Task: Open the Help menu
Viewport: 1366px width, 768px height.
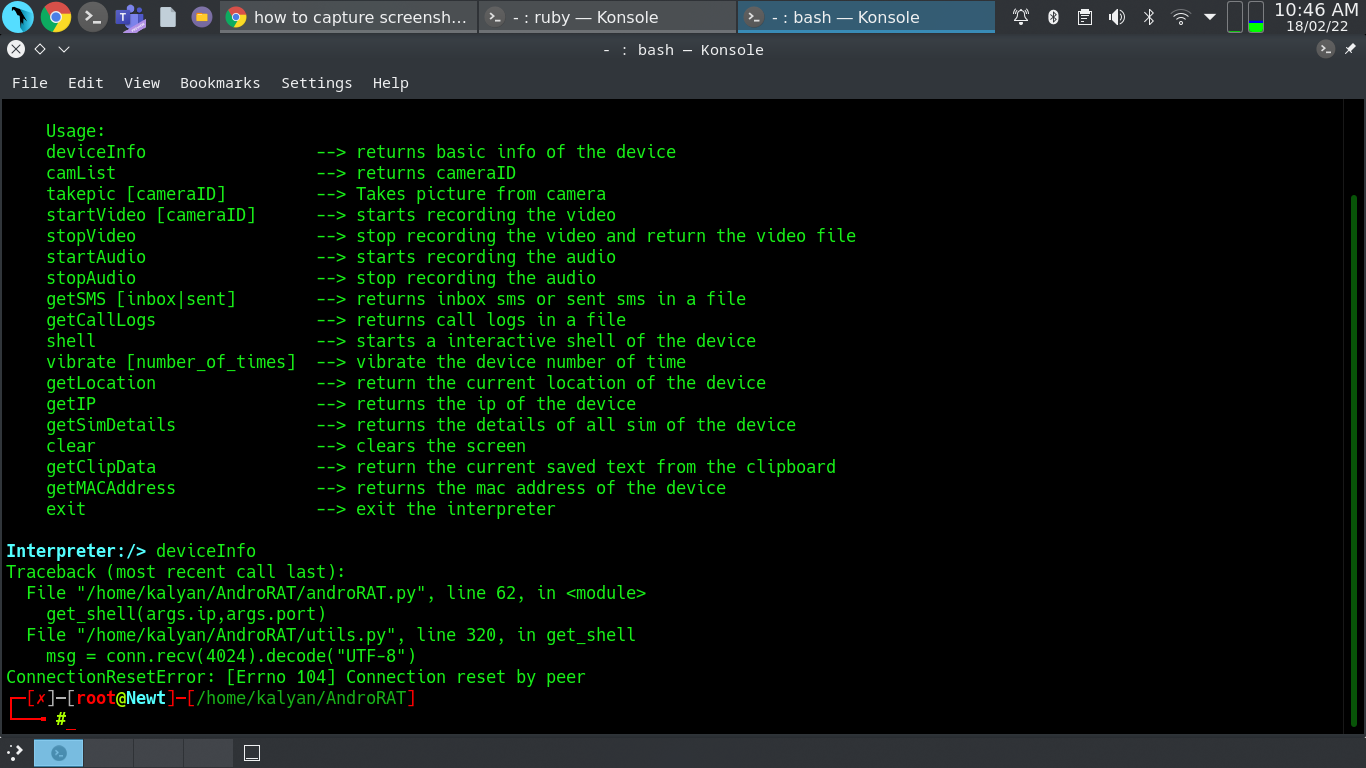Action: (391, 83)
